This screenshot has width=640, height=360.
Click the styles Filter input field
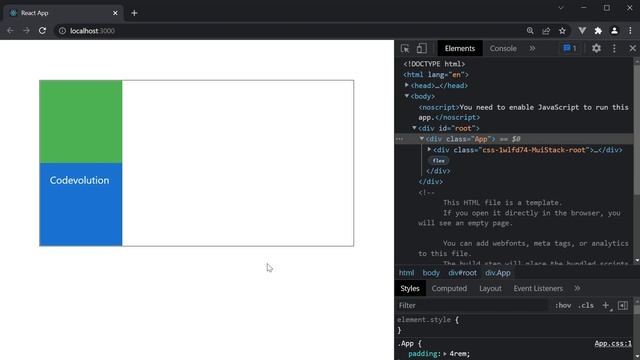[x=472, y=305]
